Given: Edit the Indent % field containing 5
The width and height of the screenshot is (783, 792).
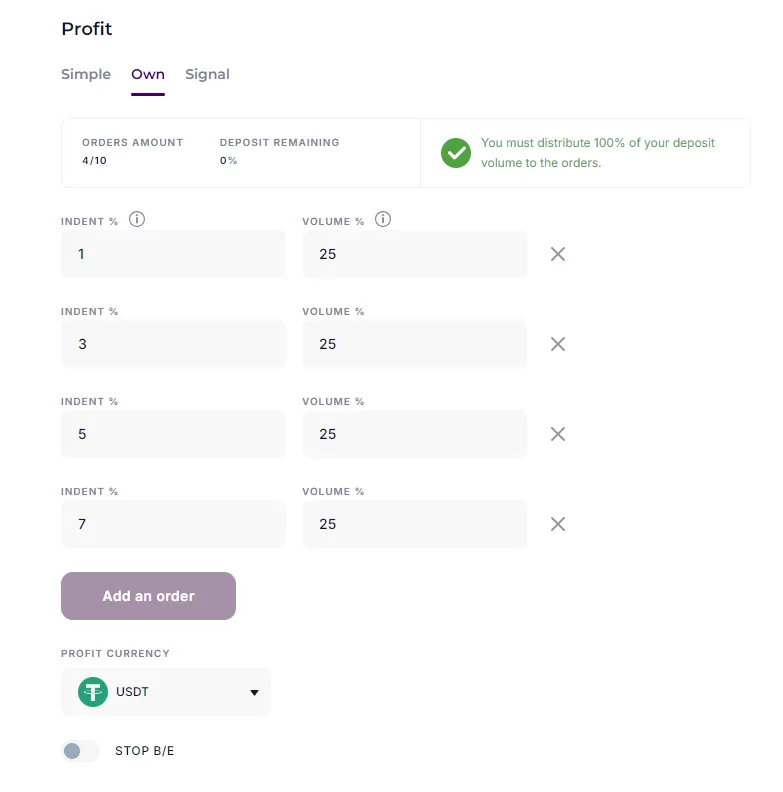Looking at the screenshot, I should point(173,434).
